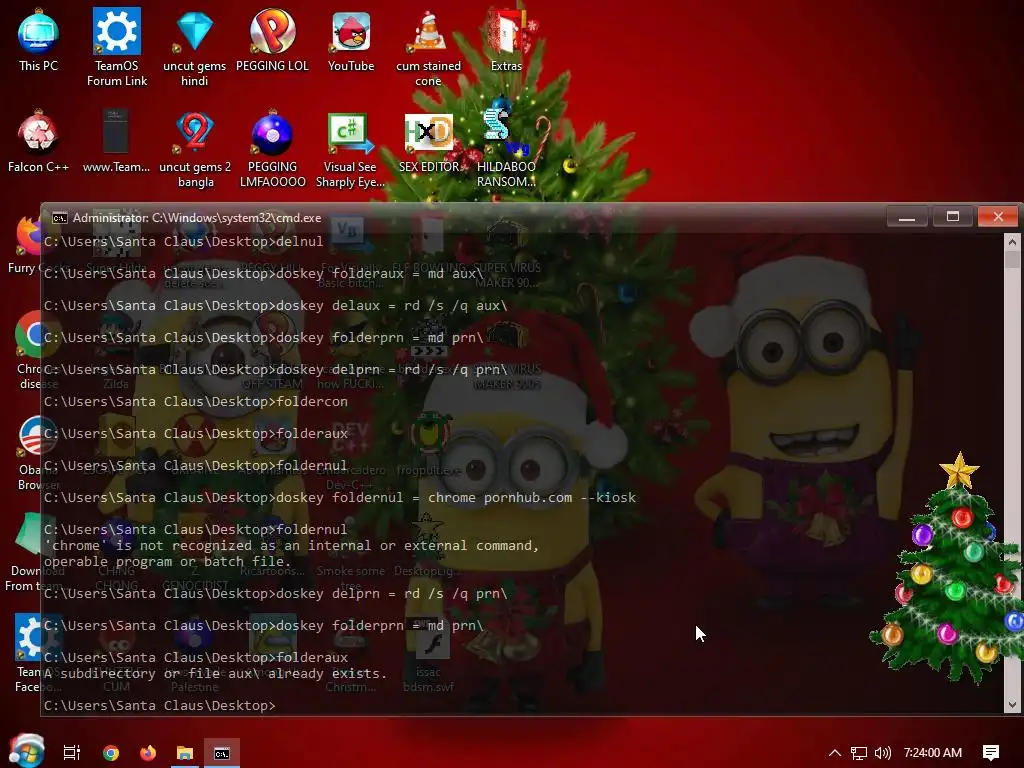Image resolution: width=1024 pixels, height=768 pixels.
Task: Click the 7:24:00 AM clock
Action: click(933, 753)
